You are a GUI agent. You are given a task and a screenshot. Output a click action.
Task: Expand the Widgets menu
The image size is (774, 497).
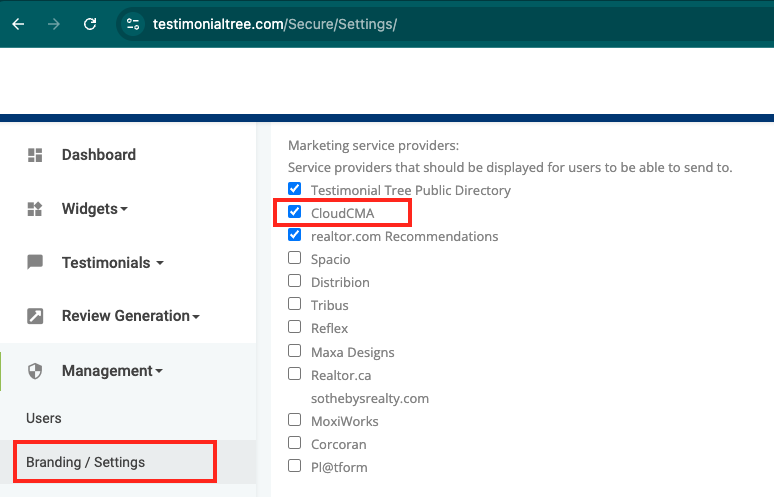pos(95,209)
